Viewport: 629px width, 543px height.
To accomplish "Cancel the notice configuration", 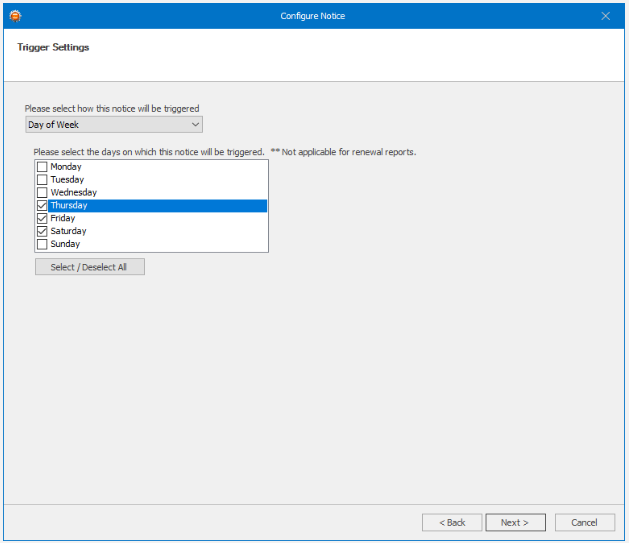I will pyautogui.click(x=585, y=523).
